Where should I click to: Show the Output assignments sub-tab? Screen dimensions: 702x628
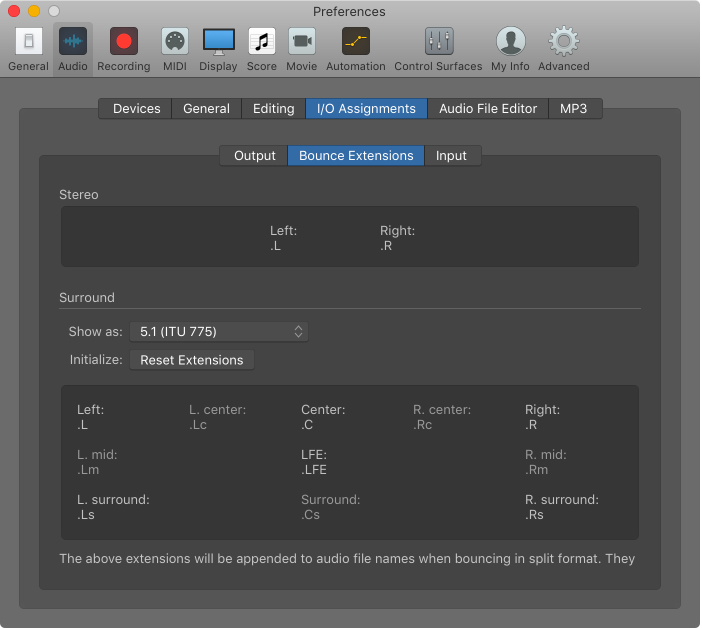click(x=254, y=156)
